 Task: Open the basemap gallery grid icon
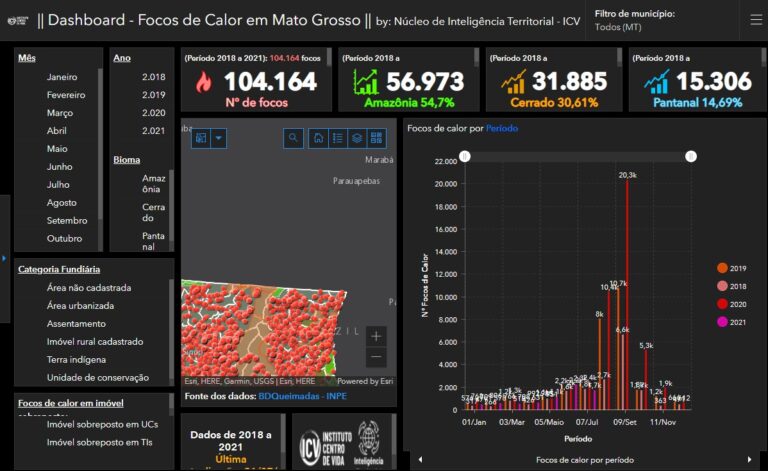coord(377,138)
